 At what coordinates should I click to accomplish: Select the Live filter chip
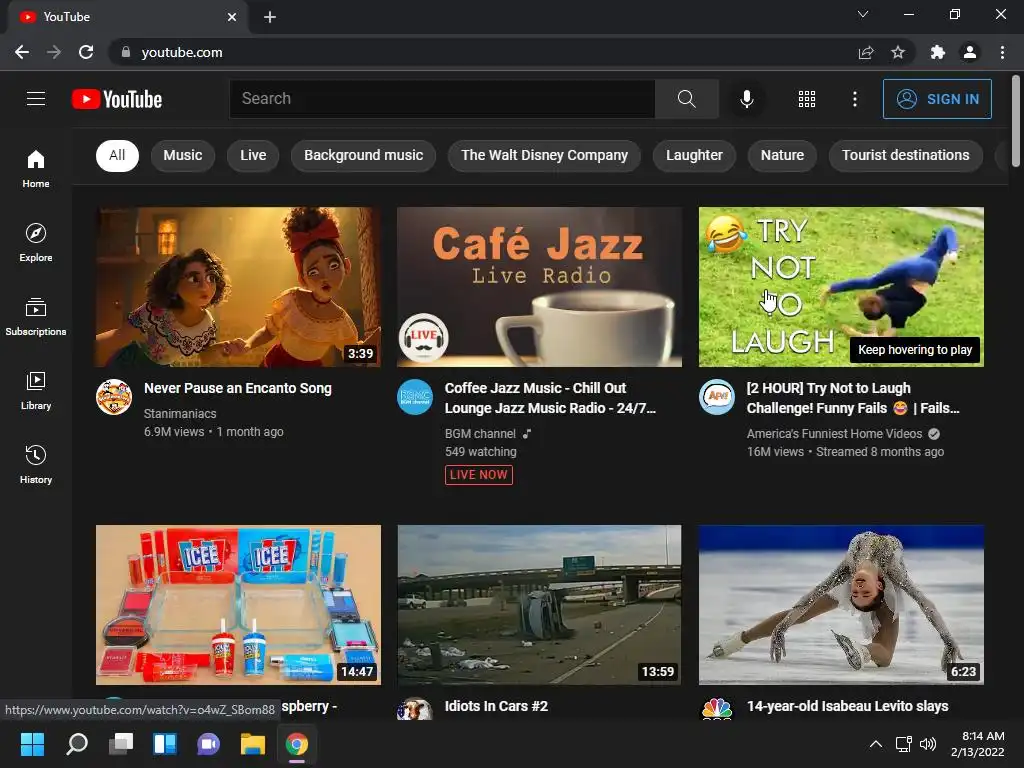(253, 155)
